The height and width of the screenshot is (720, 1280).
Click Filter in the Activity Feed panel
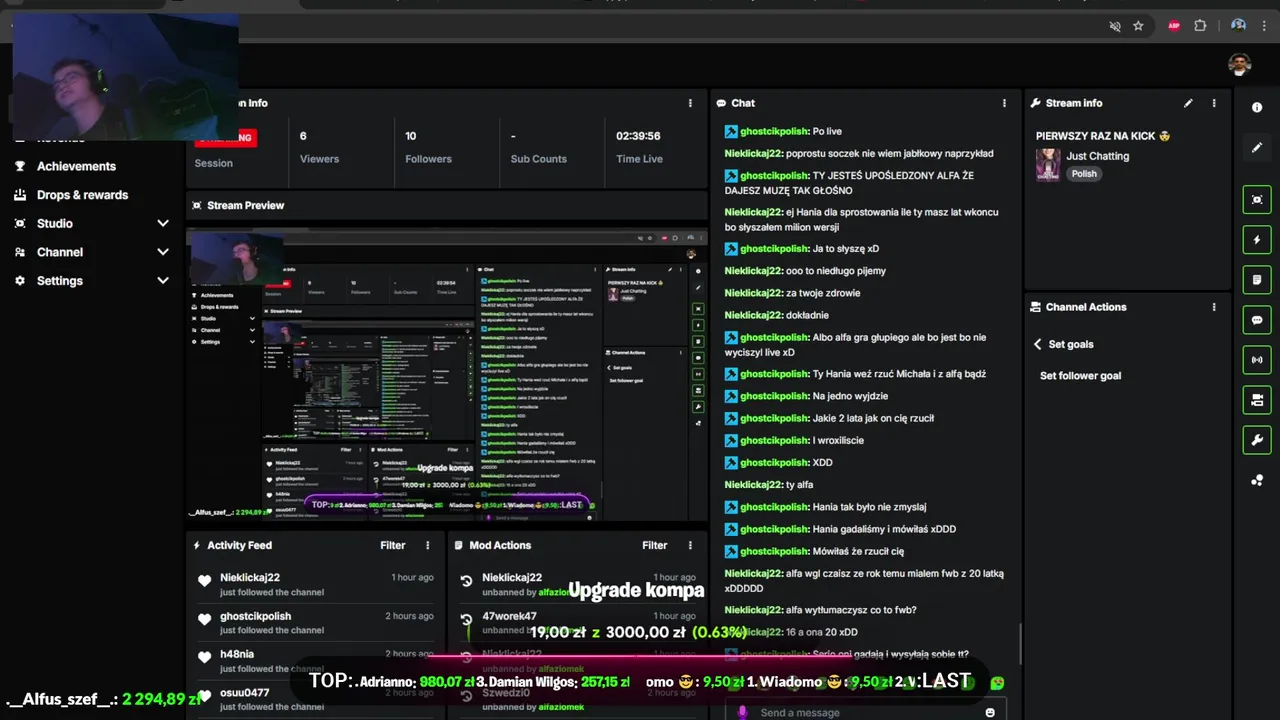tap(392, 545)
